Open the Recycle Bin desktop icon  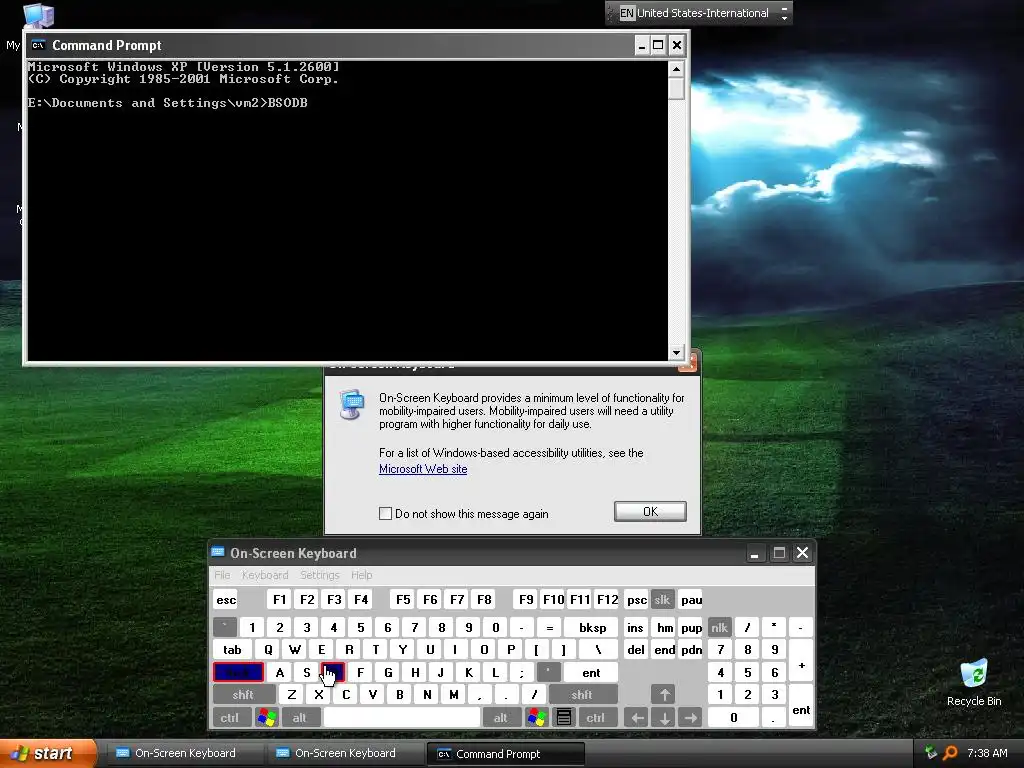(x=974, y=683)
